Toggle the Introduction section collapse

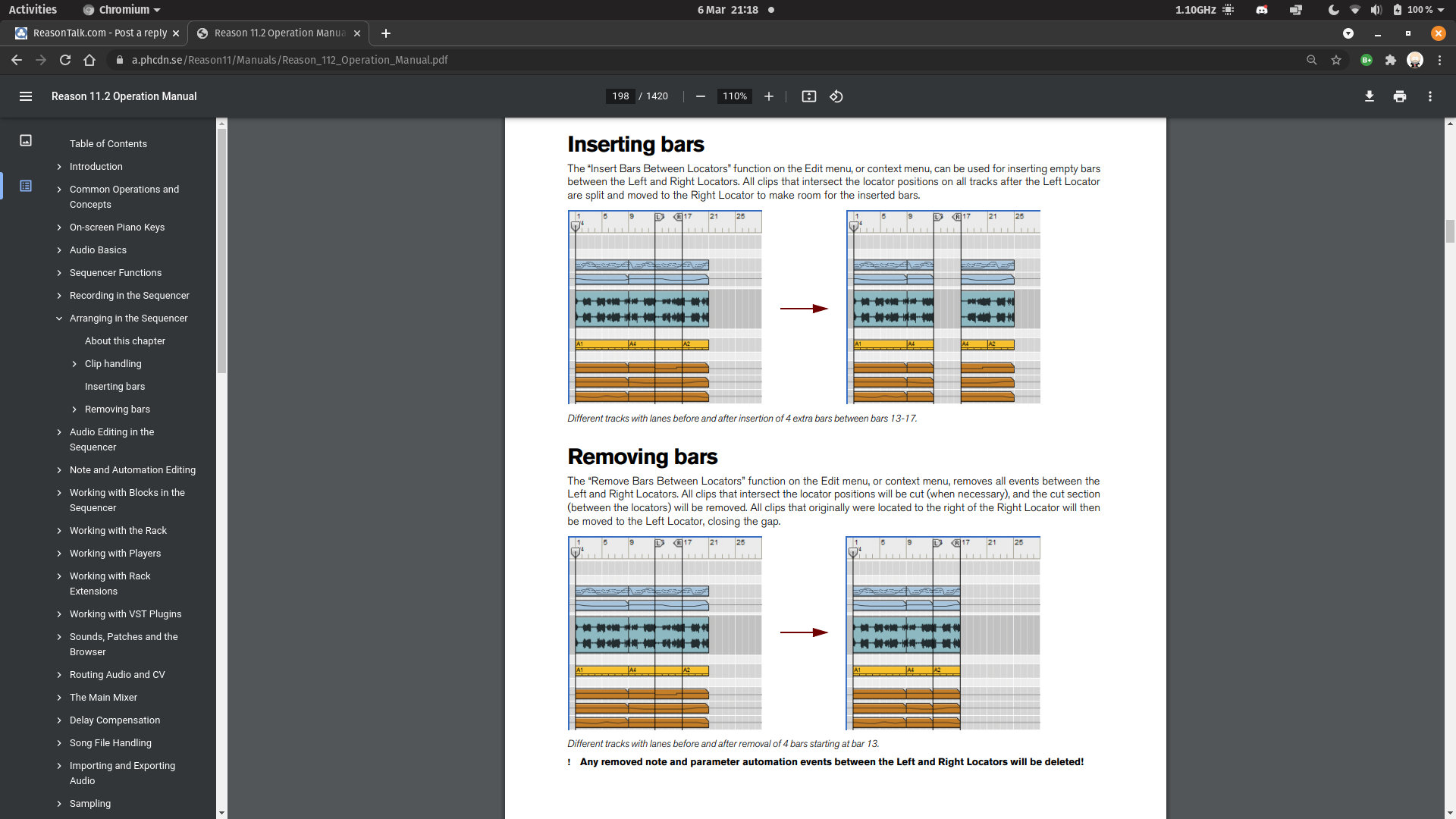[x=59, y=166]
